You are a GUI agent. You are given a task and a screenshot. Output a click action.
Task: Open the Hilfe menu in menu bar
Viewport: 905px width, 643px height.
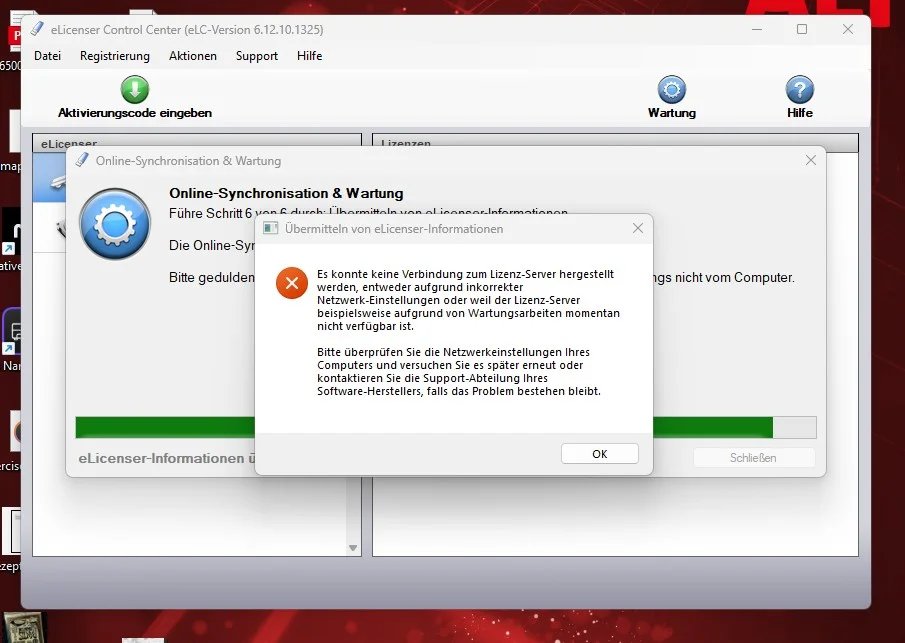tap(309, 56)
